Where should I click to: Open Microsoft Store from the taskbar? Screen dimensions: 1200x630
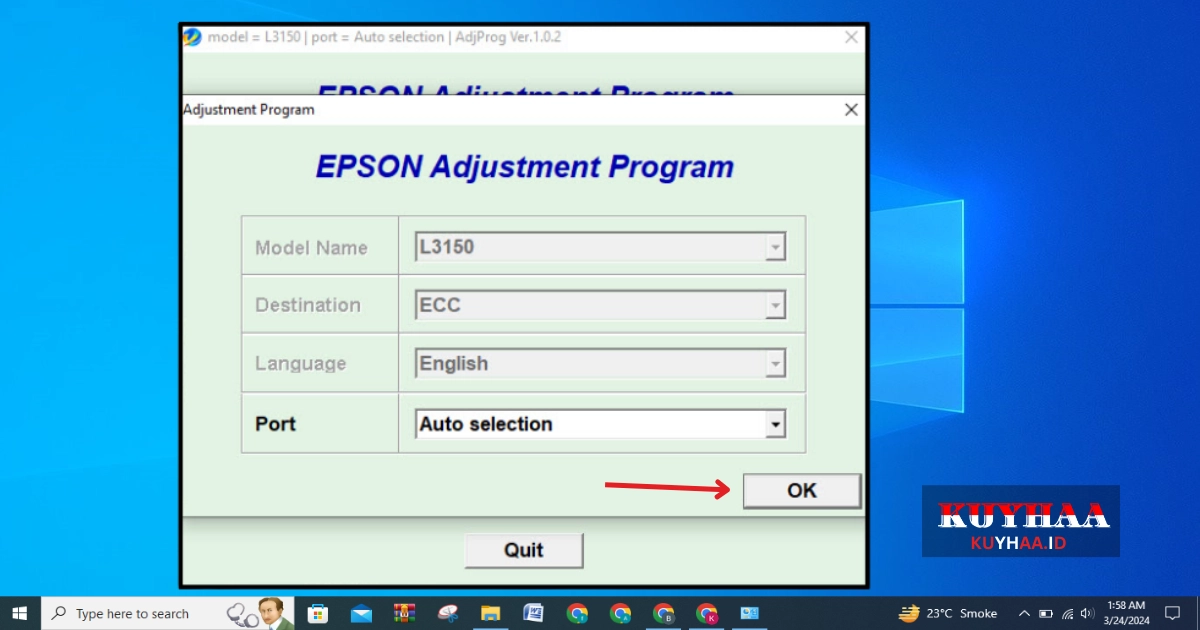[318, 613]
